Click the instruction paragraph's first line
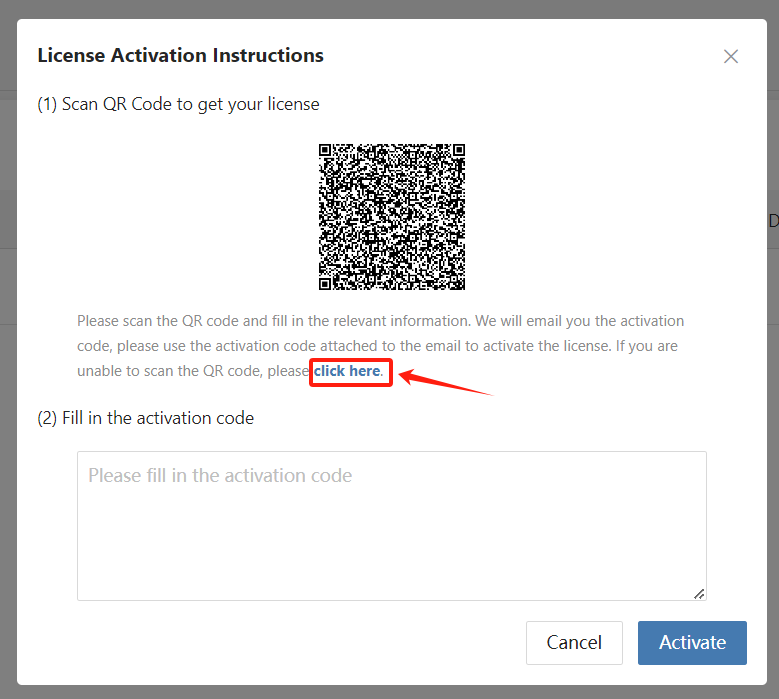This screenshot has height=699, width=779. coord(381,321)
